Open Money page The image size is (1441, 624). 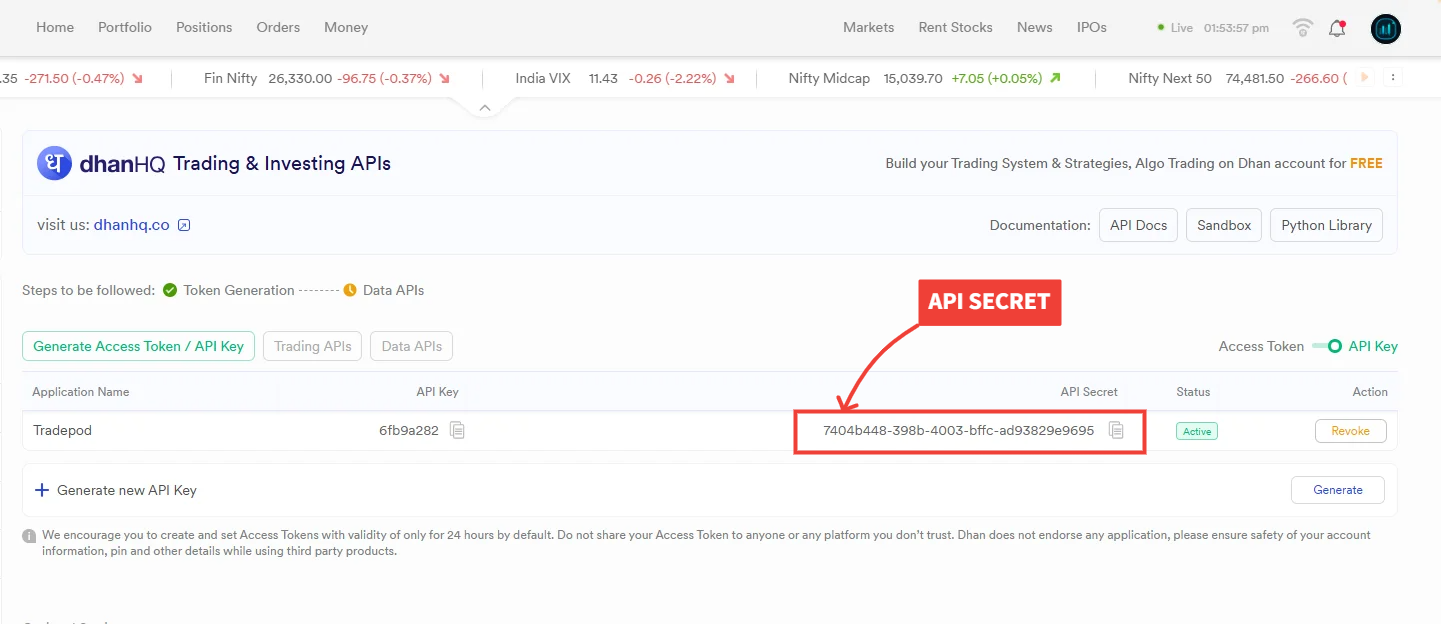click(346, 27)
